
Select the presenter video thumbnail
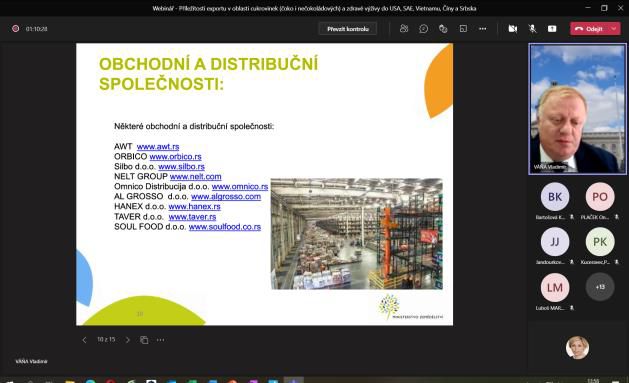click(x=577, y=109)
